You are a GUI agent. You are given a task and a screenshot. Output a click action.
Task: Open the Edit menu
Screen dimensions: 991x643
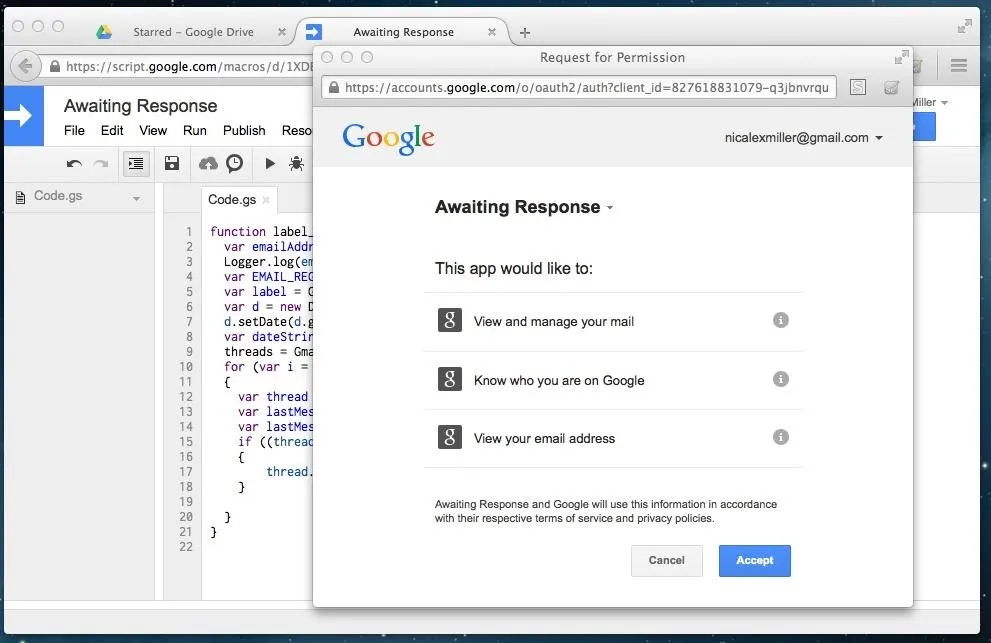click(112, 130)
